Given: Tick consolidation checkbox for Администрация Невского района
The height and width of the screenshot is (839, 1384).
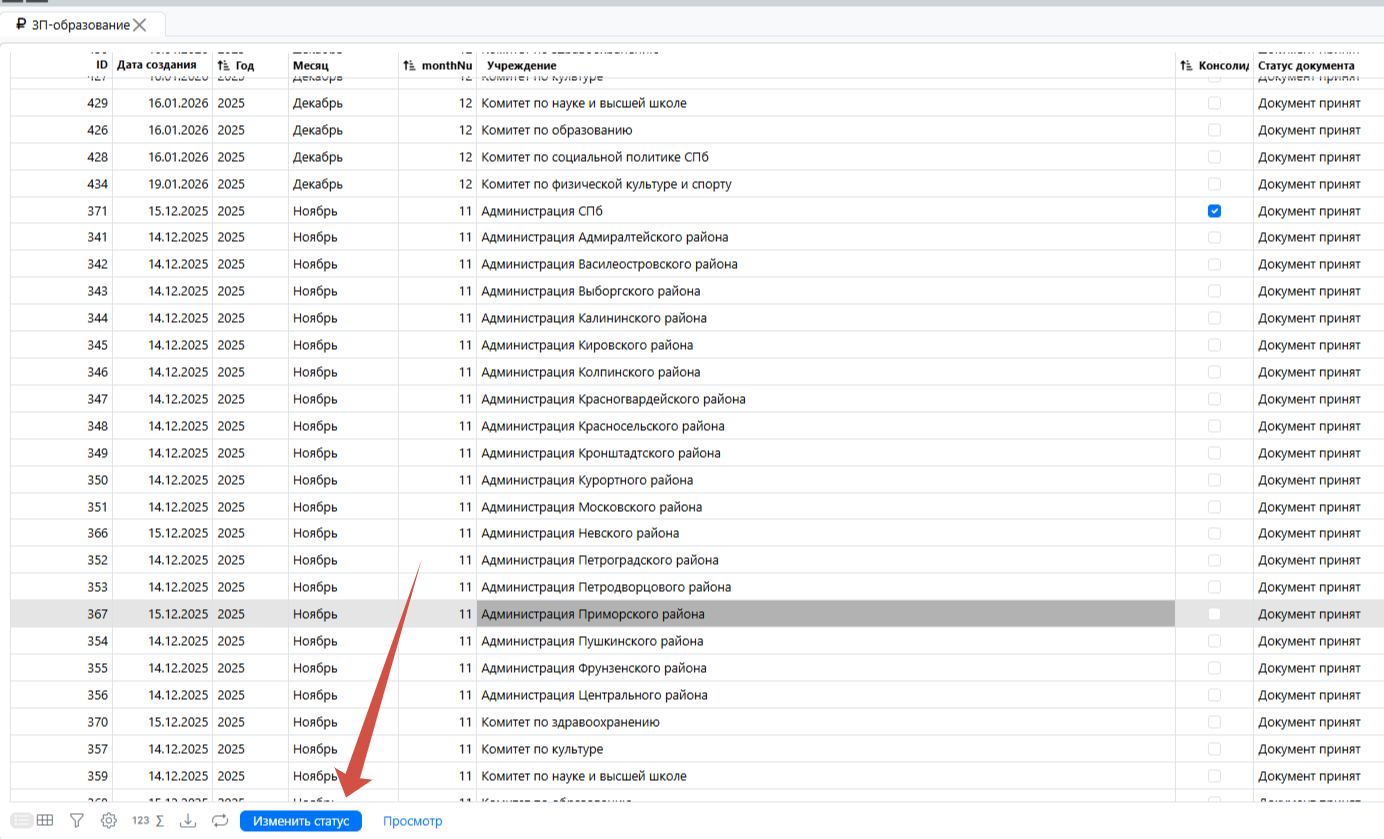Looking at the screenshot, I should (1214, 533).
